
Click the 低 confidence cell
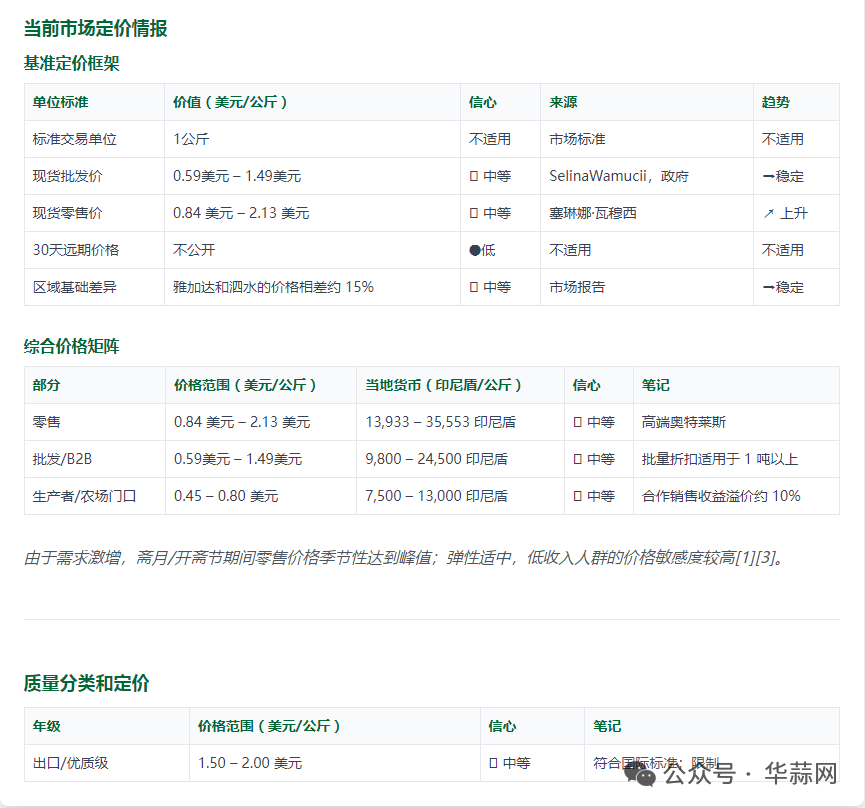(x=482, y=250)
